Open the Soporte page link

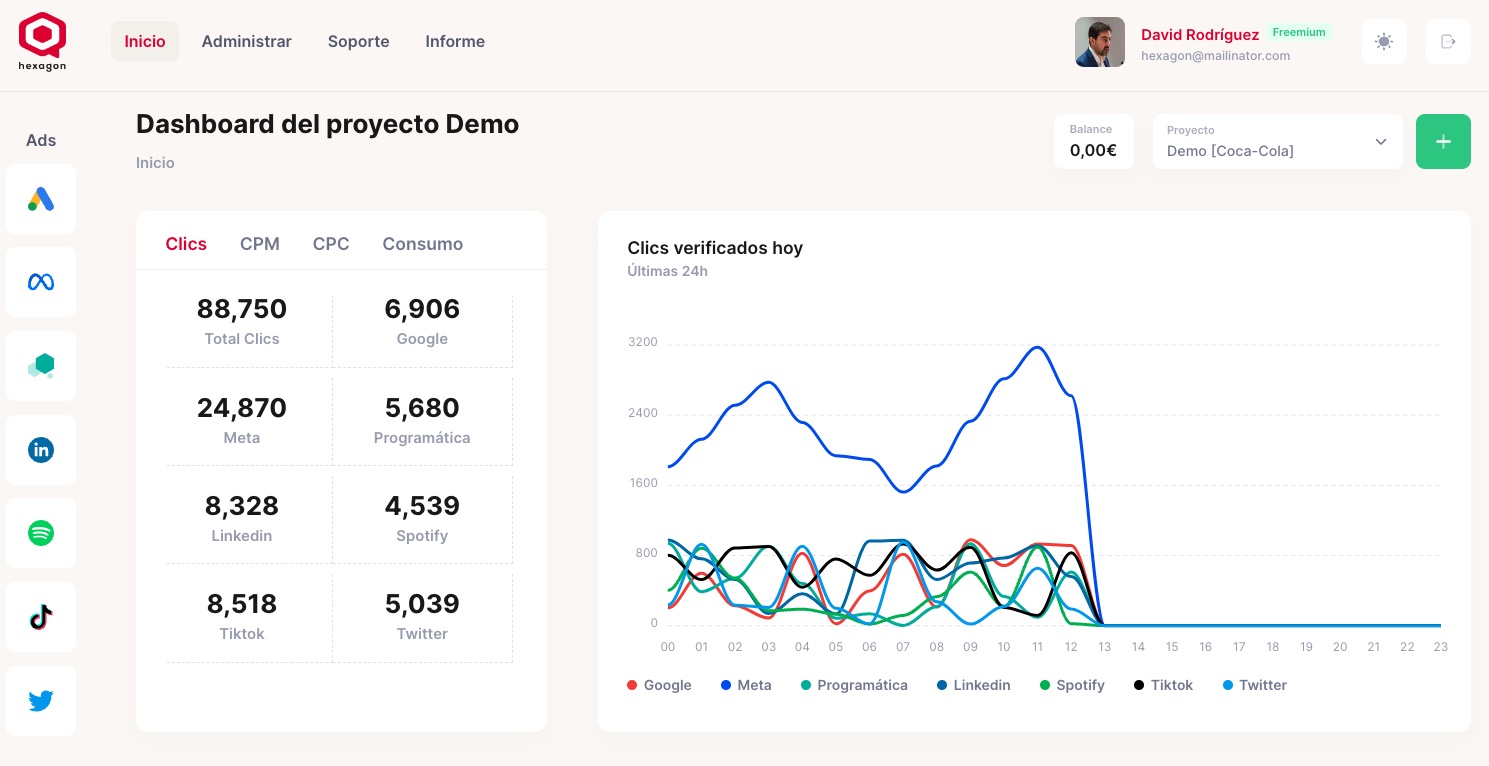pos(358,42)
